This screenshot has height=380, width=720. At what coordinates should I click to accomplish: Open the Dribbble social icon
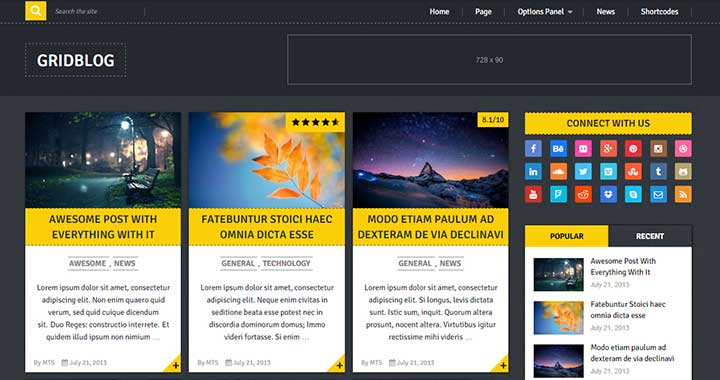pos(683,149)
